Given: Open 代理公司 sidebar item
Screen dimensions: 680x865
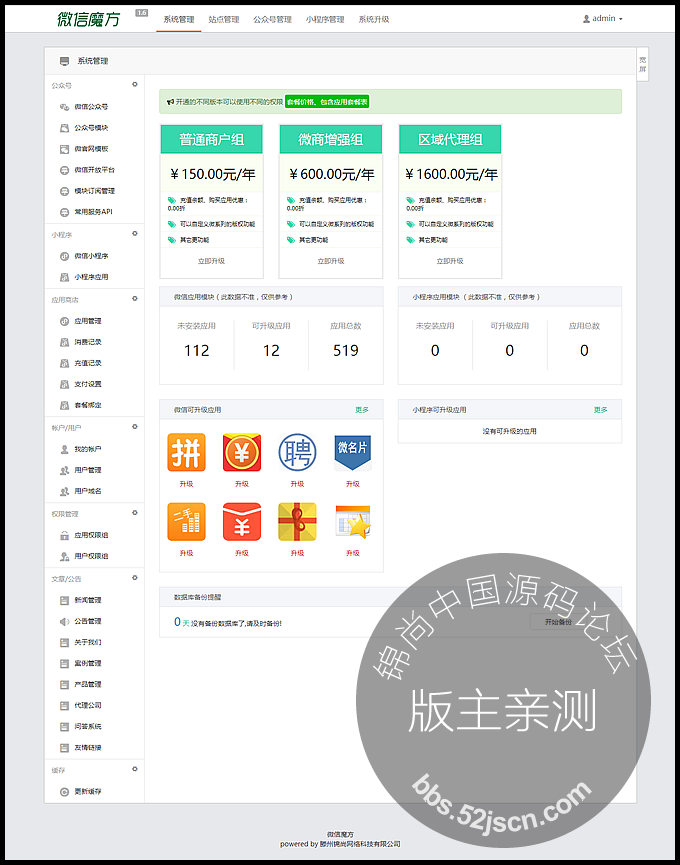Looking at the screenshot, I should 88,706.
